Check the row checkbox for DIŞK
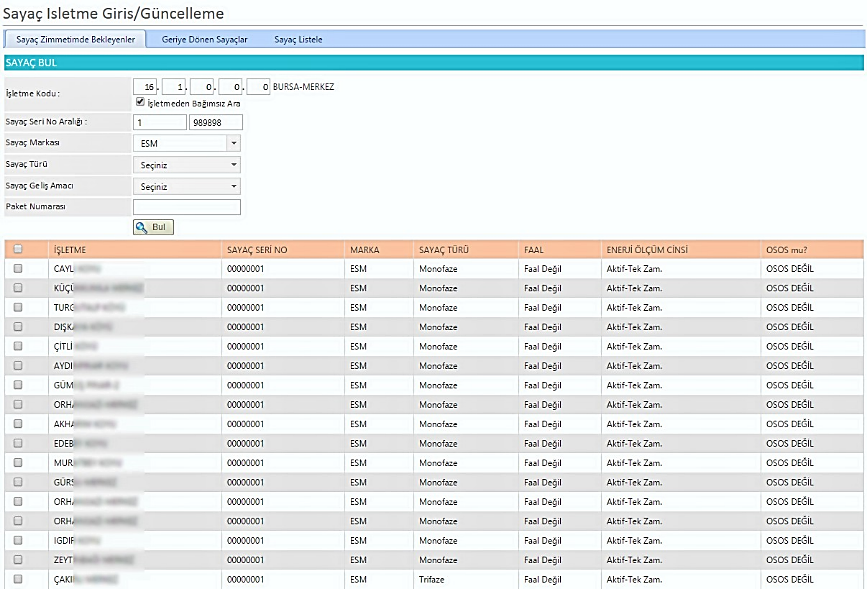 [18, 326]
